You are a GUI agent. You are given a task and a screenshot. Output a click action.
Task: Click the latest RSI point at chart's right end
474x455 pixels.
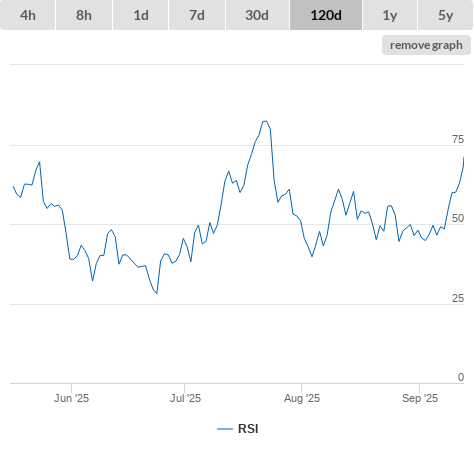tap(464, 157)
